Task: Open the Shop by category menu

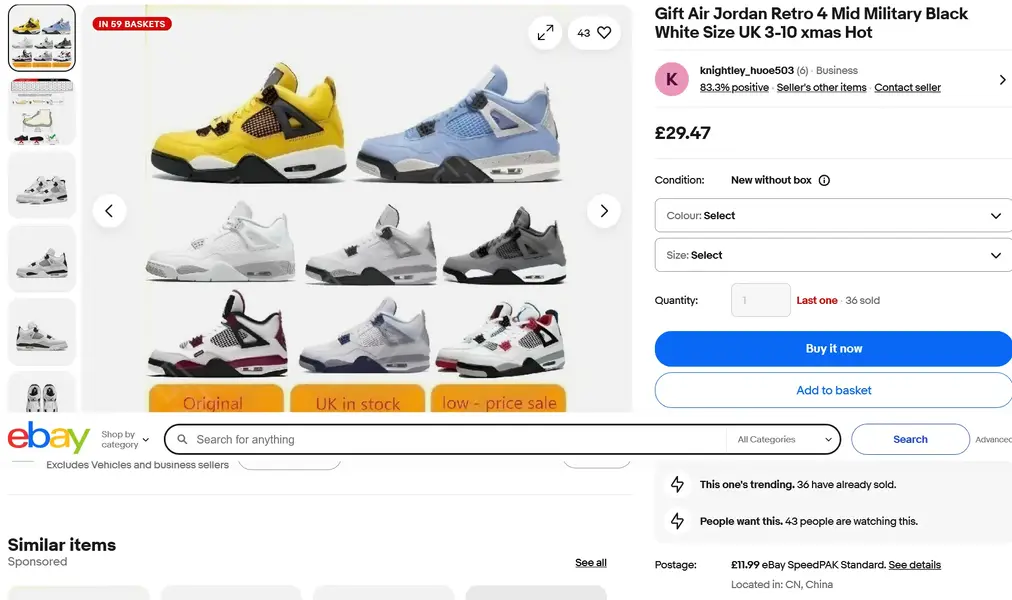Action: 125,439
